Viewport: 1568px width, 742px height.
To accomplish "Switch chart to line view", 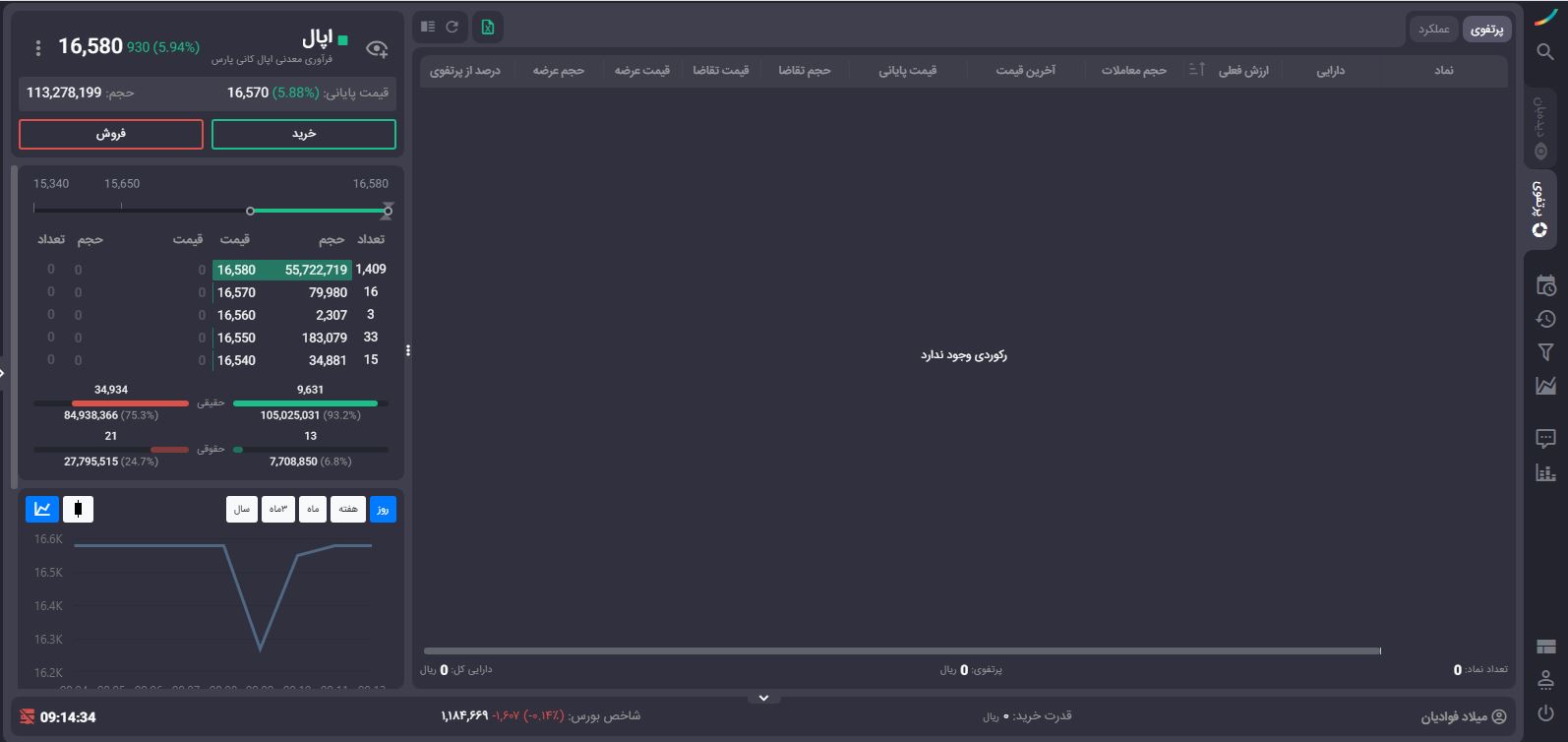I will tap(42, 509).
